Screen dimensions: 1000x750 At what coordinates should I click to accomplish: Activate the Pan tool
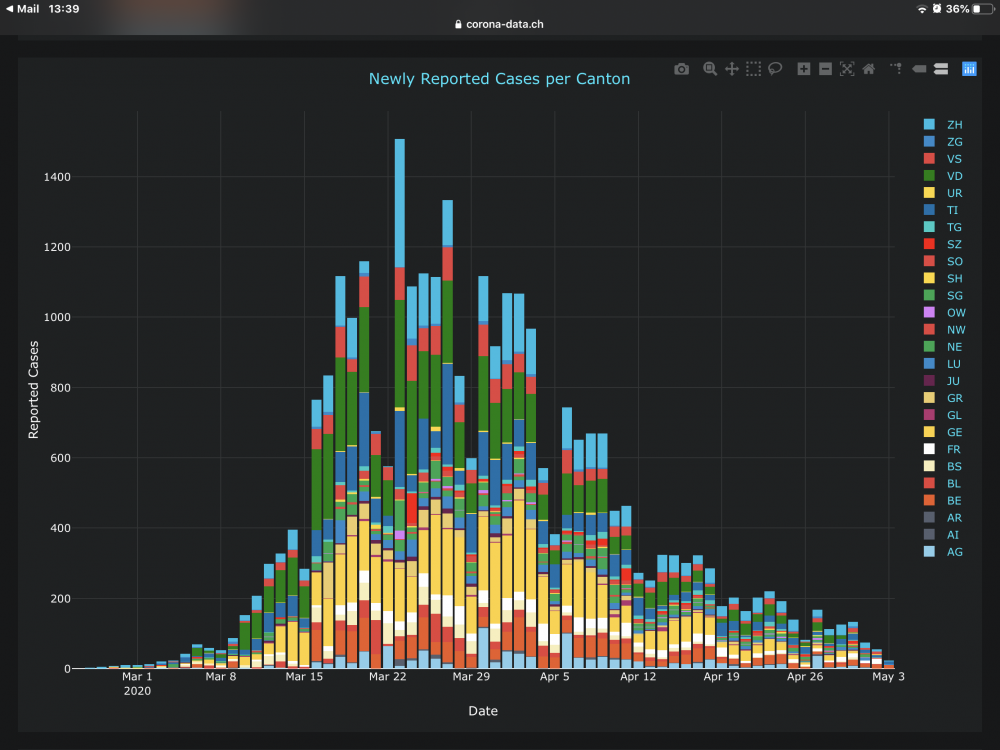tap(732, 69)
